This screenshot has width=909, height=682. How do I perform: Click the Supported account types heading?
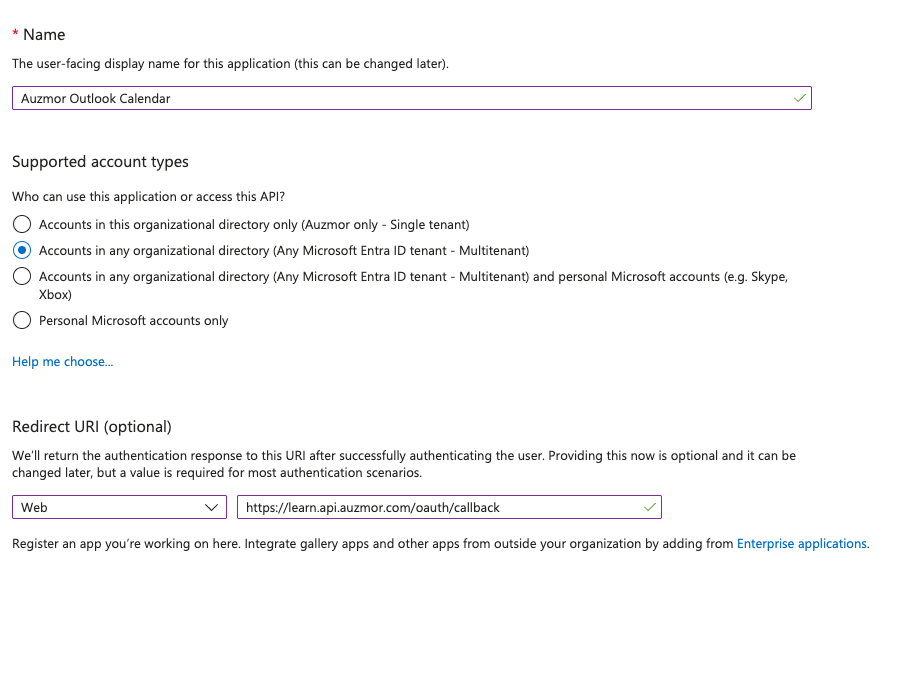(x=100, y=161)
